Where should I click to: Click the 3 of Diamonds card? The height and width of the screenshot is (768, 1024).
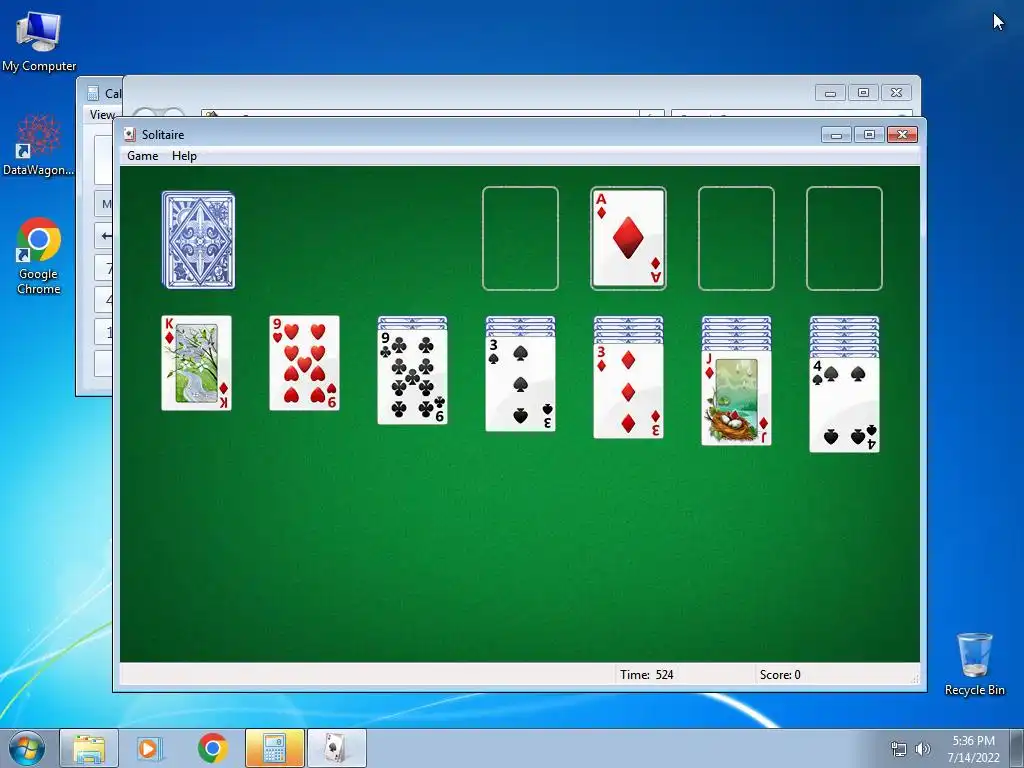coord(628,391)
